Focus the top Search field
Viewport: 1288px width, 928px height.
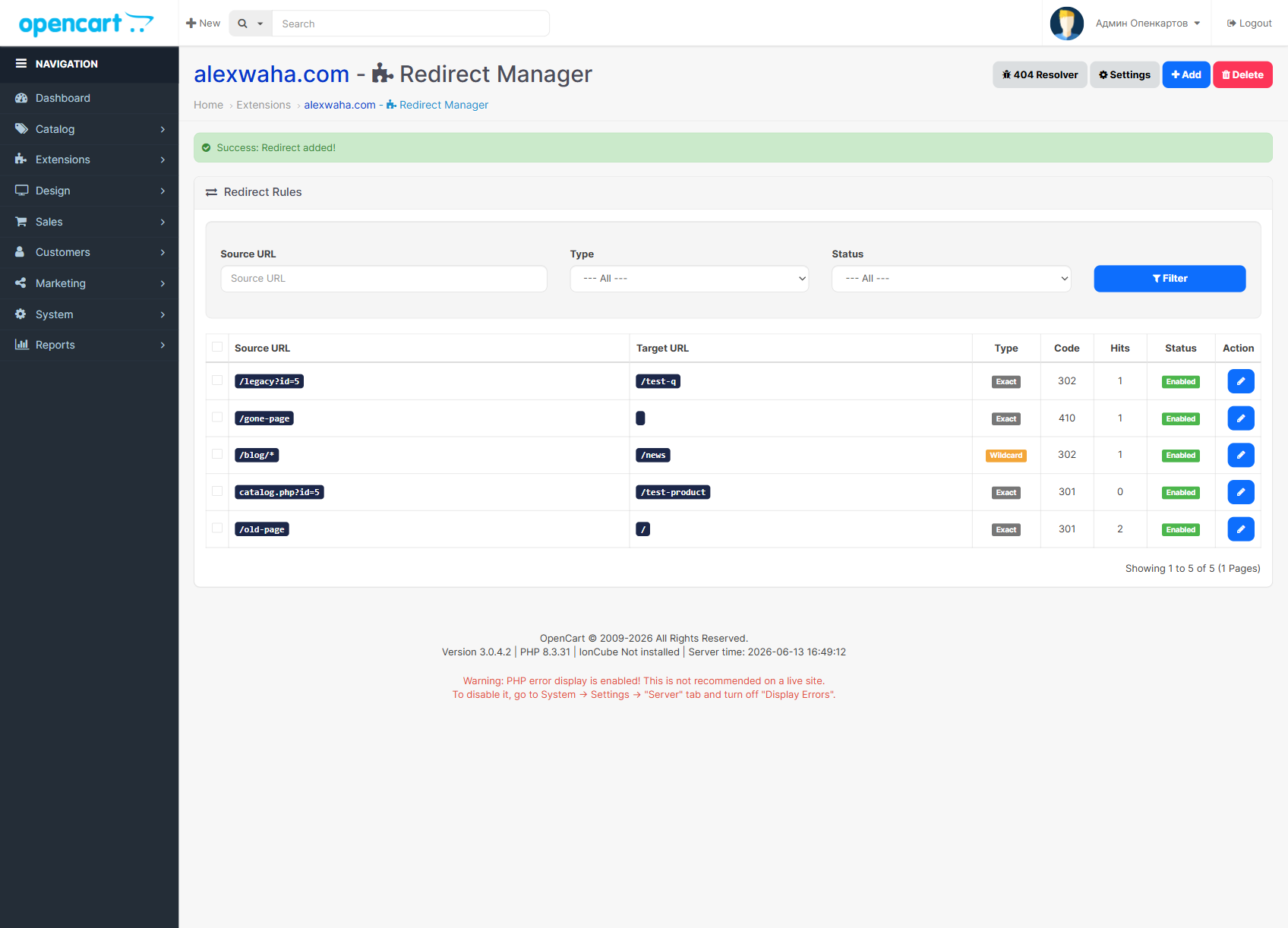(411, 24)
